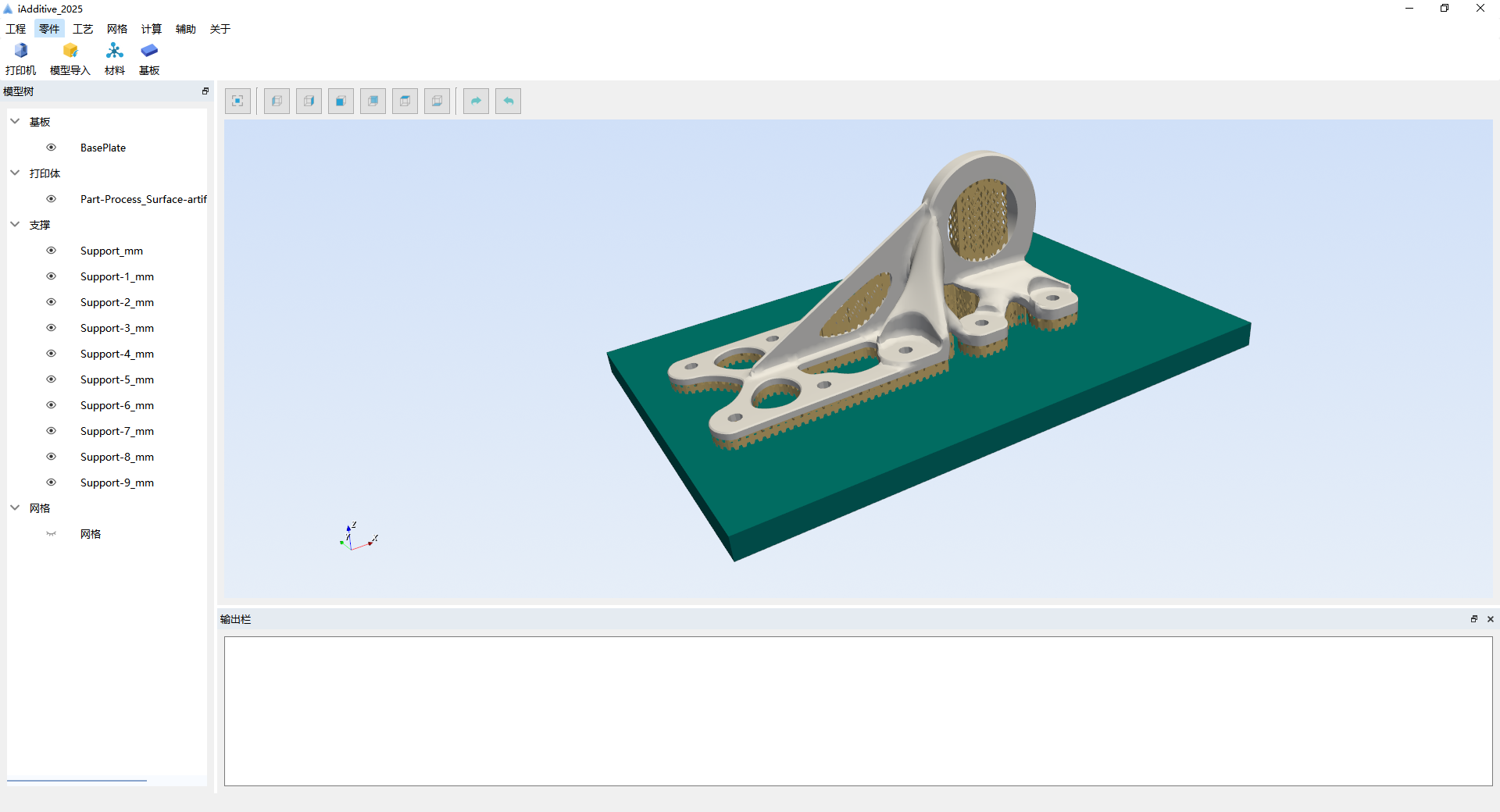Open the 材料 material tool
The height and width of the screenshot is (812, 1500).
point(115,58)
